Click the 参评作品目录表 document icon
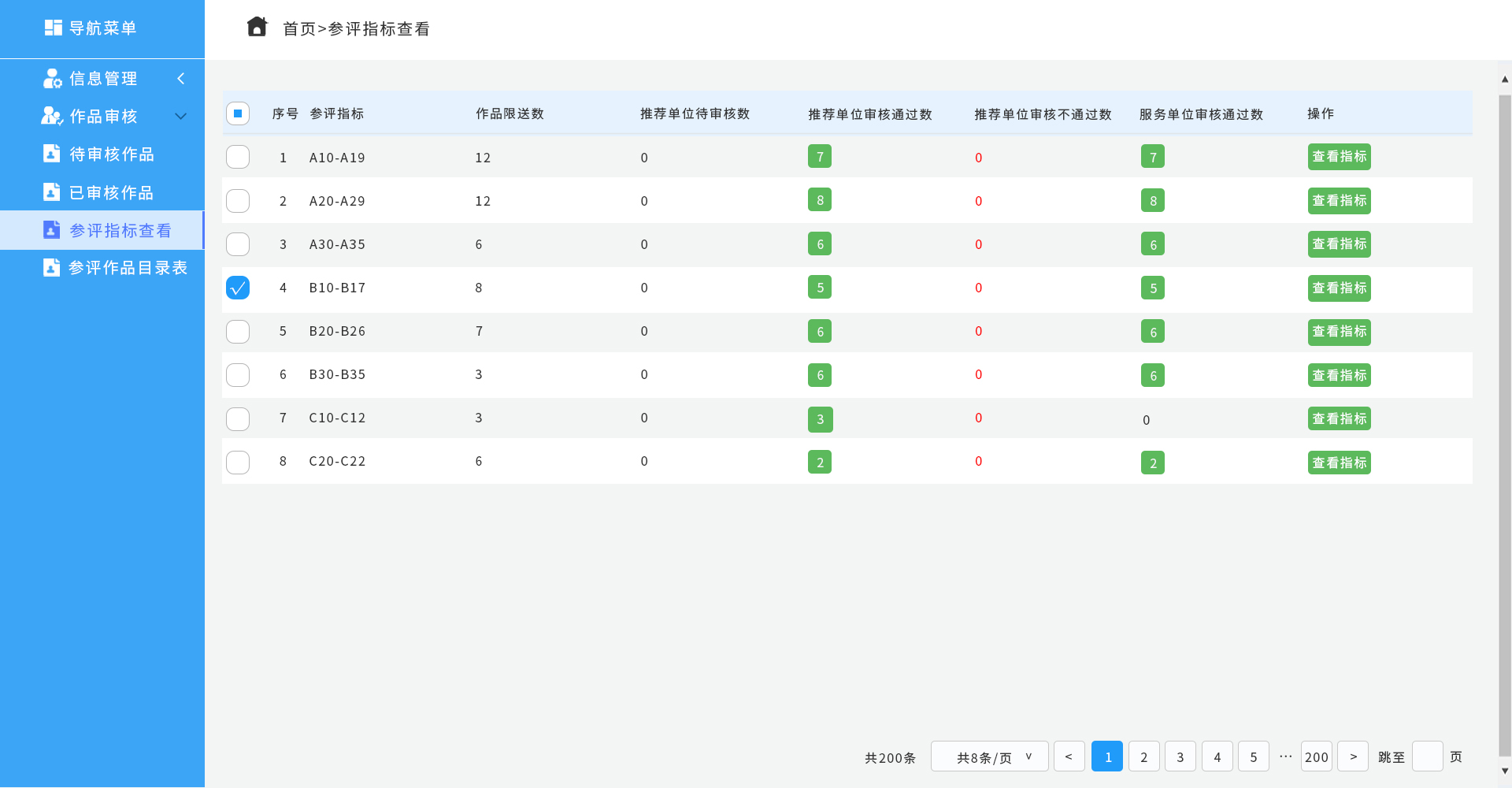 (x=51, y=268)
